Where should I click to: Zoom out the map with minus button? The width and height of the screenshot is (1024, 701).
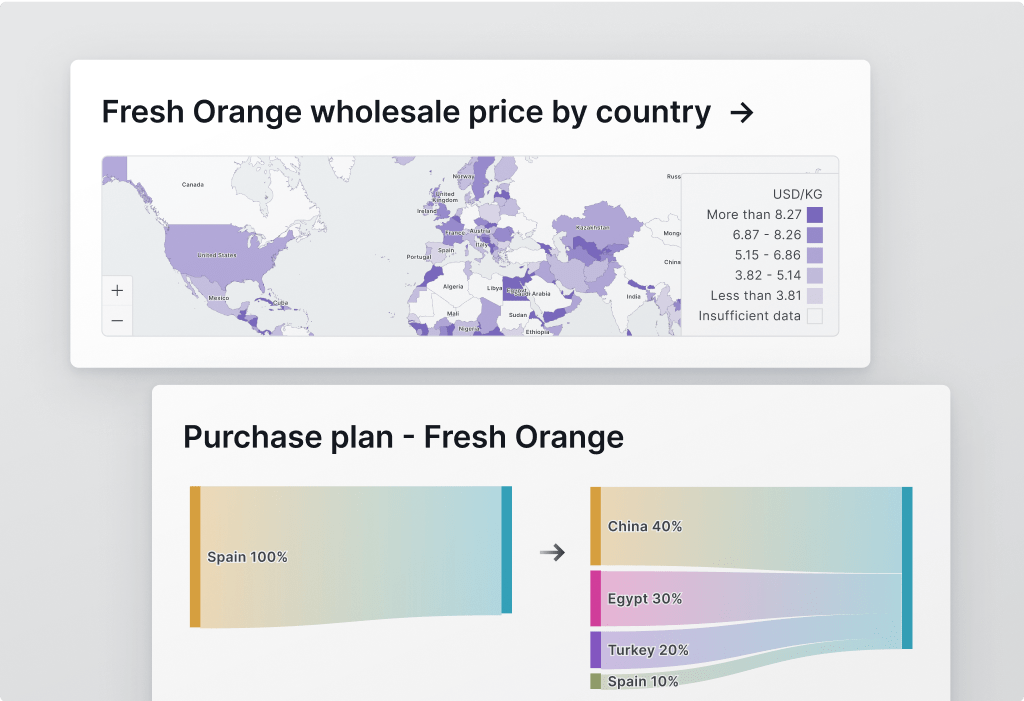pyautogui.click(x=117, y=321)
